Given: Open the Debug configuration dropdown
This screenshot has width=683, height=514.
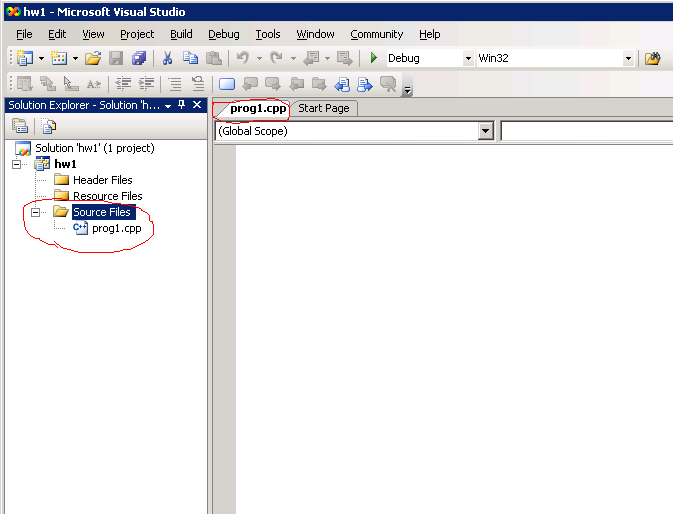Looking at the screenshot, I should click(468, 58).
